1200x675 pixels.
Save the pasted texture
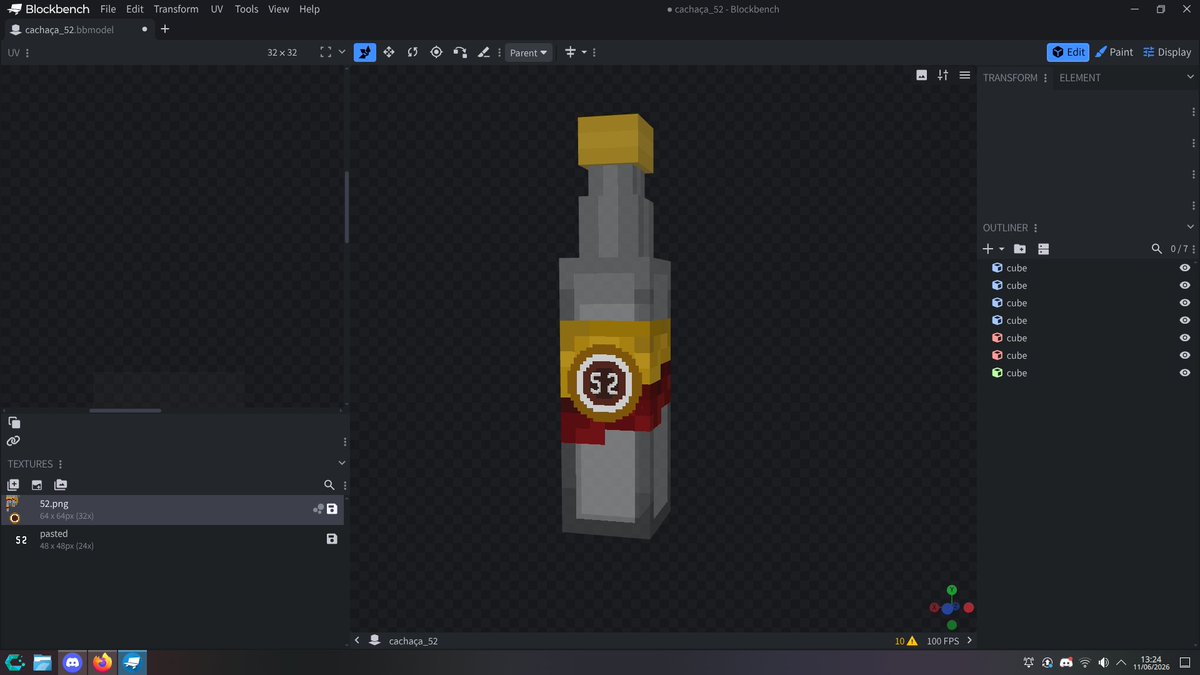332,539
